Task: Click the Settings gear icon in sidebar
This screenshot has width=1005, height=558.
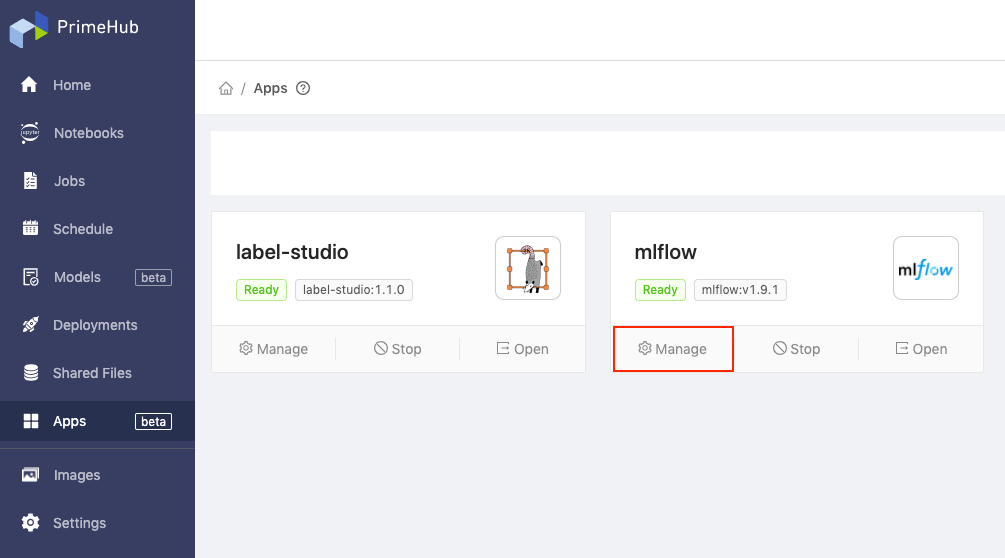Action: click(x=30, y=523)
